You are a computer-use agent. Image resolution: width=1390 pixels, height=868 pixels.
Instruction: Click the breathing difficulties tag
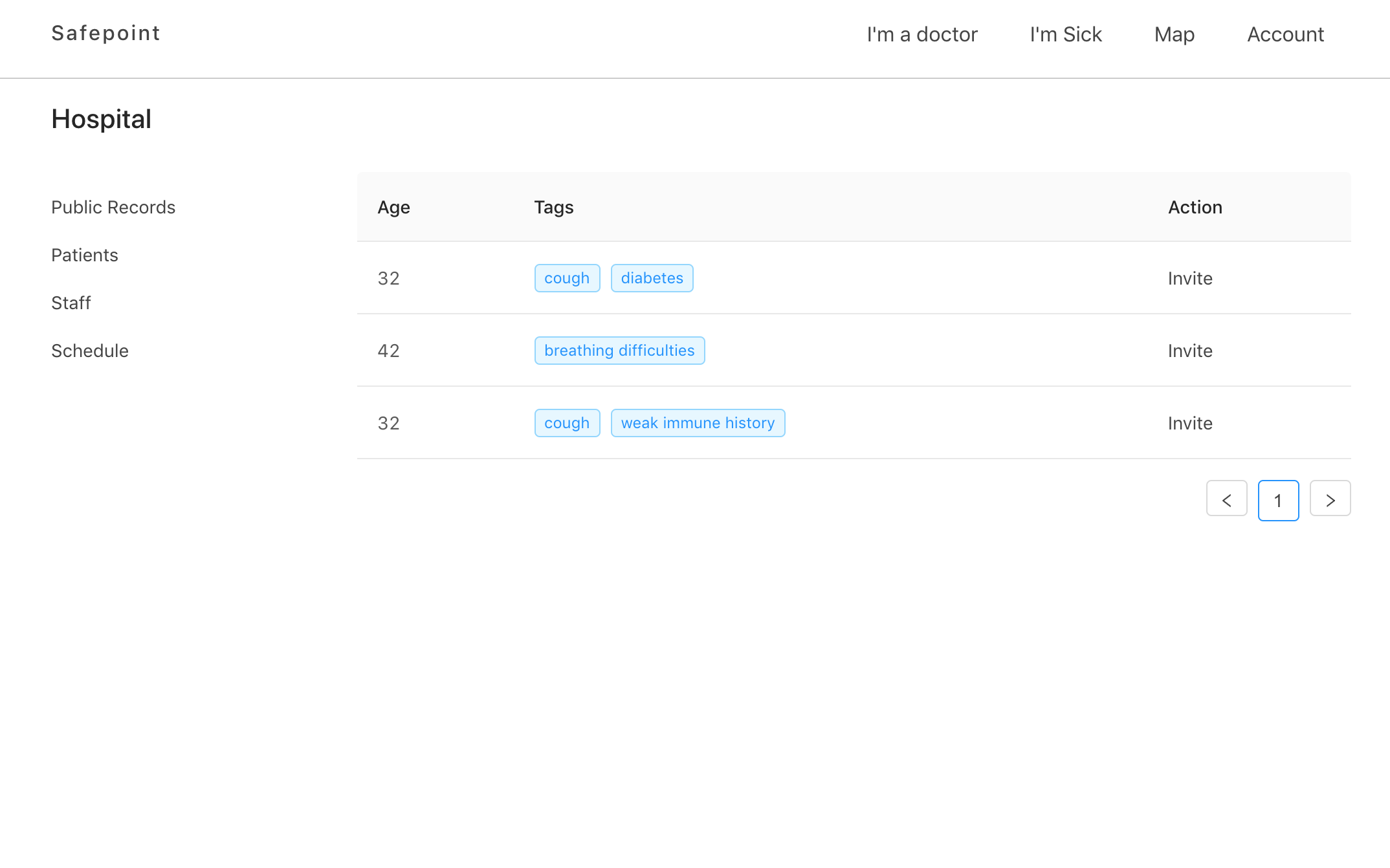[619, 351]
